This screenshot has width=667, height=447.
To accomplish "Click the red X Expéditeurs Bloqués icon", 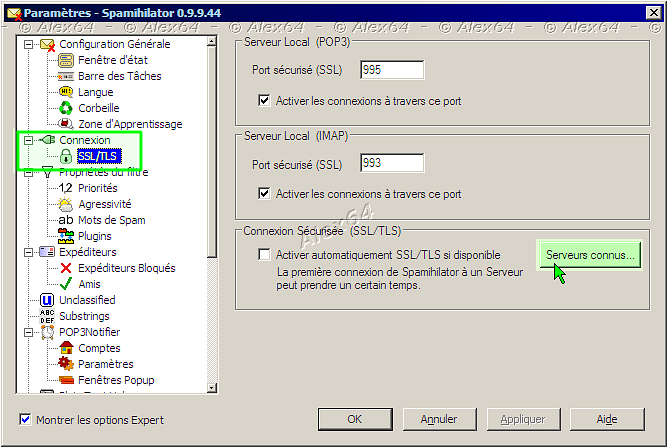I will pyautogui.click(x=66, y=268).
